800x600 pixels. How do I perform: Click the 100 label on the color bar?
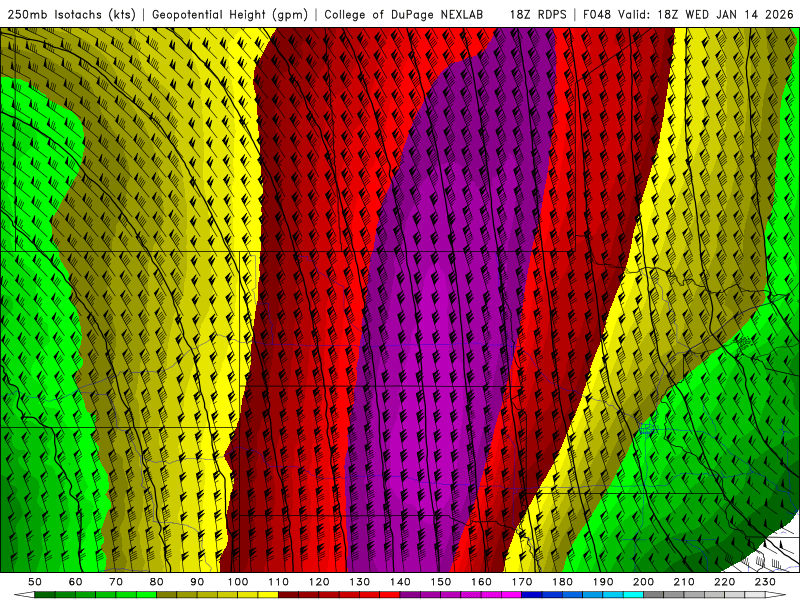pos(238,582)
